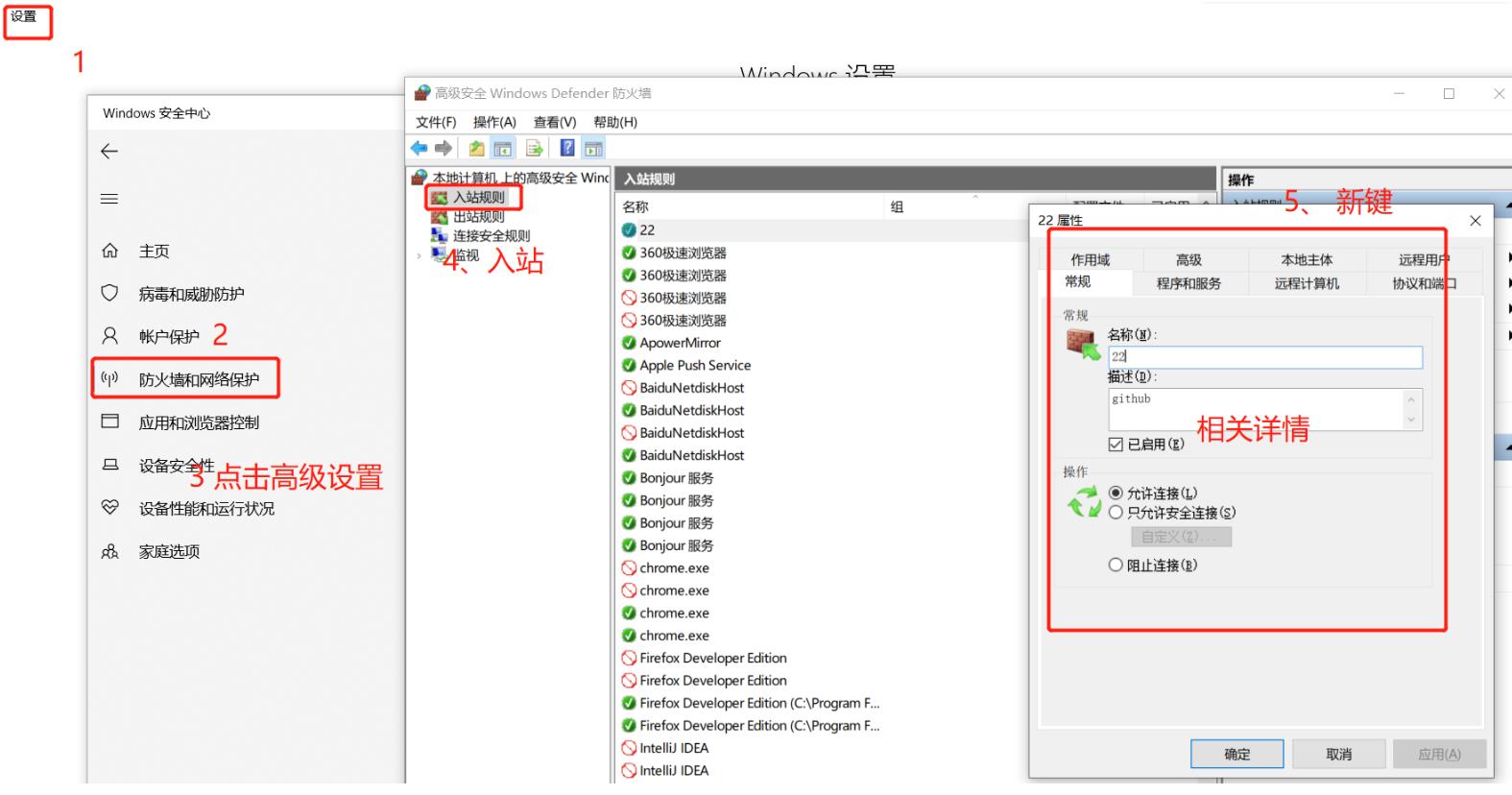The image size is (1512, 795).
Task: Switch to the 本地主体 tab
Action: point(1307,259)
